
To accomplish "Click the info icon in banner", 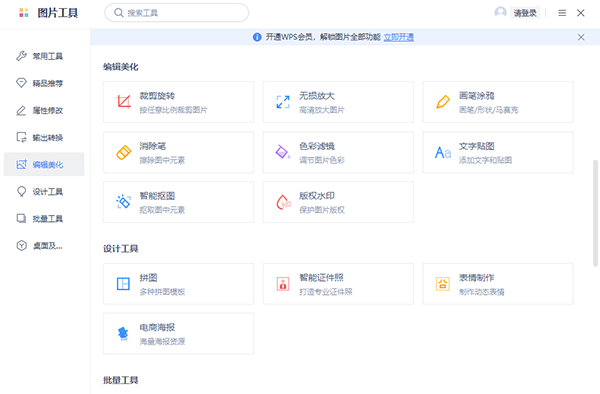I will (x=257, y=37).
